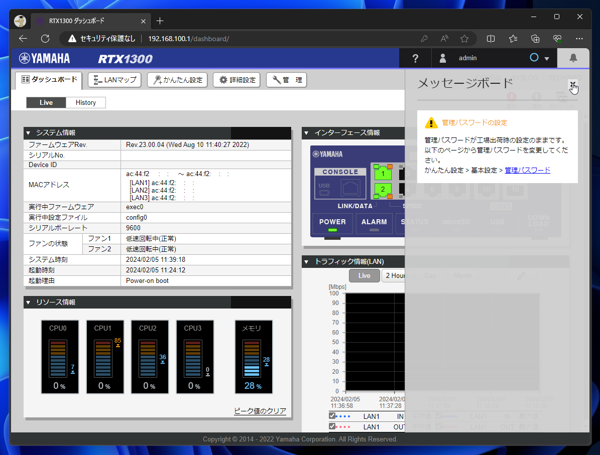This screenshot has height=455, width=600.
Task: Collapse the トラフィック情報(LAN) panel
Action: click(x=306, y=262)
